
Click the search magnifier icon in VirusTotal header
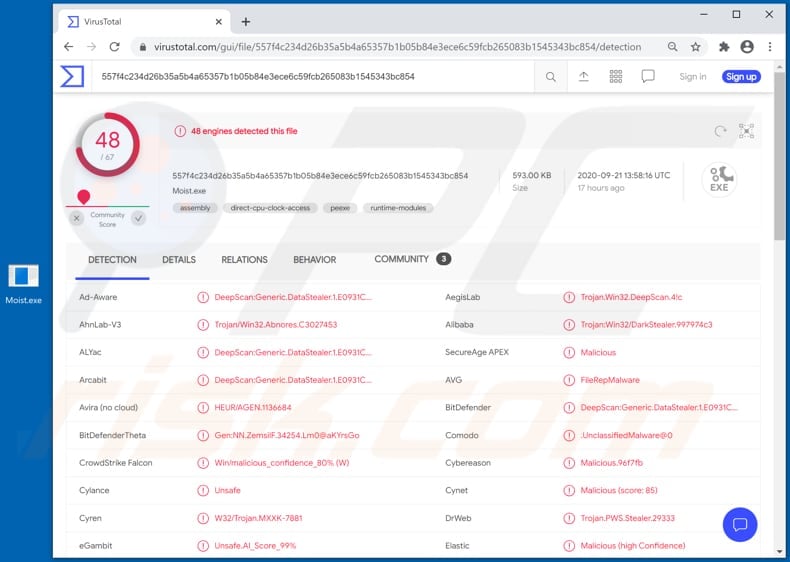tap(551, 77)
